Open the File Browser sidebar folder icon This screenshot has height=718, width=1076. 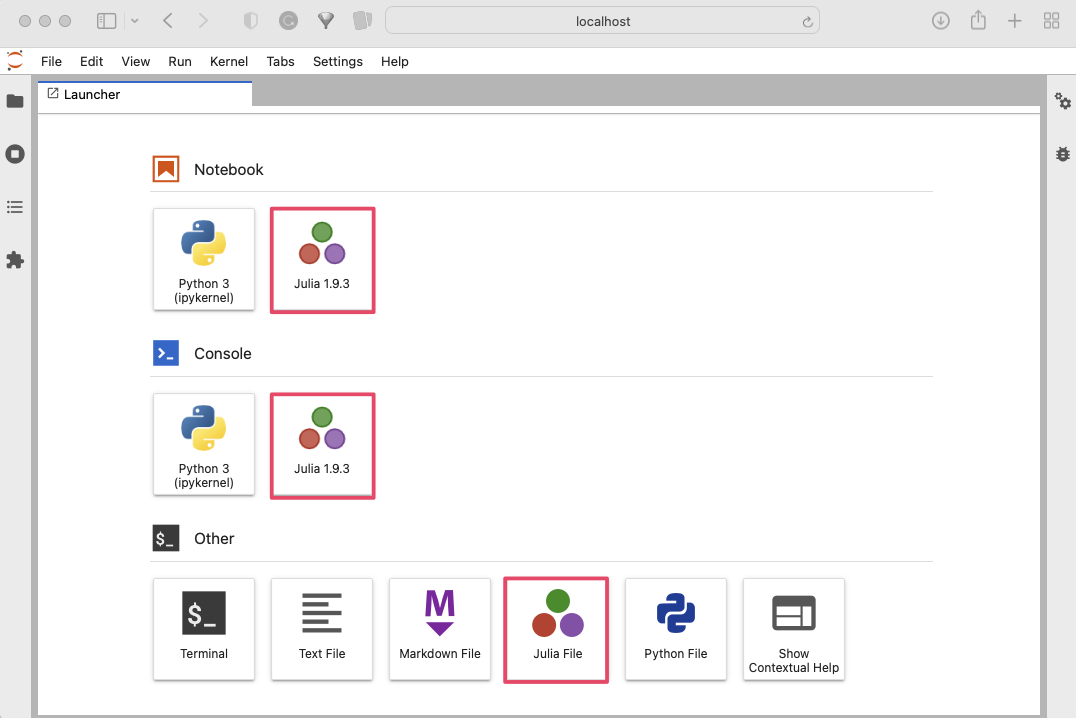tap(15, 101)
